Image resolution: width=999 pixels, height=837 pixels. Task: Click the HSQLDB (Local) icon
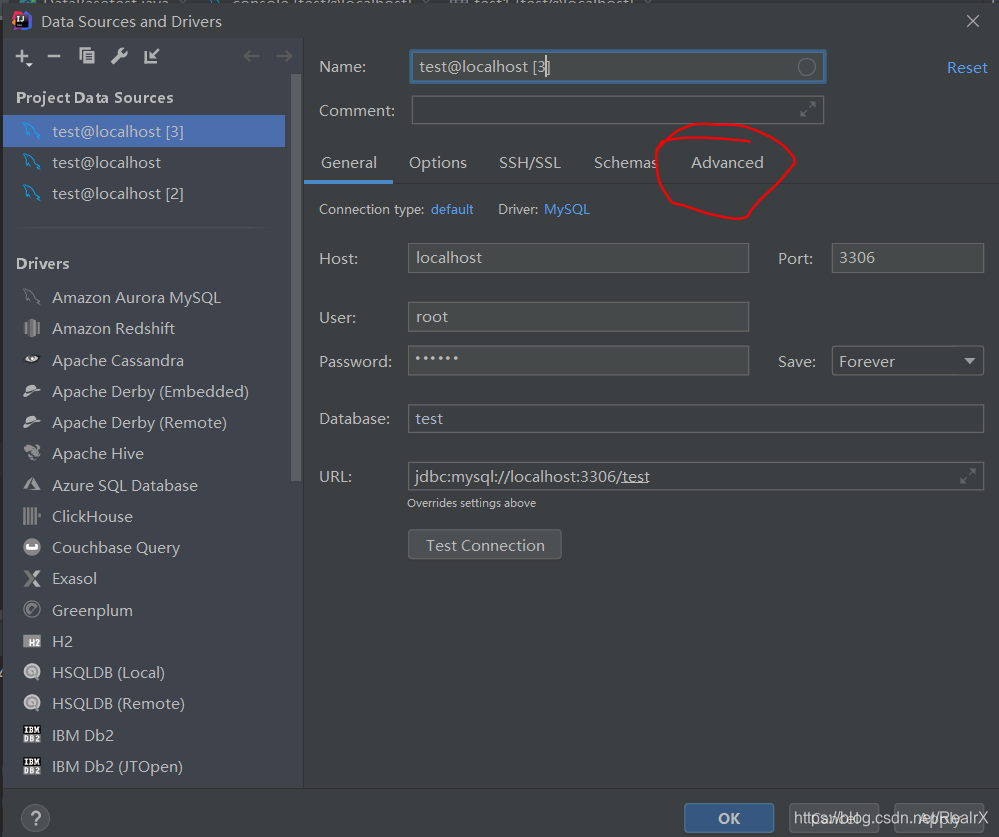(32, 671)
